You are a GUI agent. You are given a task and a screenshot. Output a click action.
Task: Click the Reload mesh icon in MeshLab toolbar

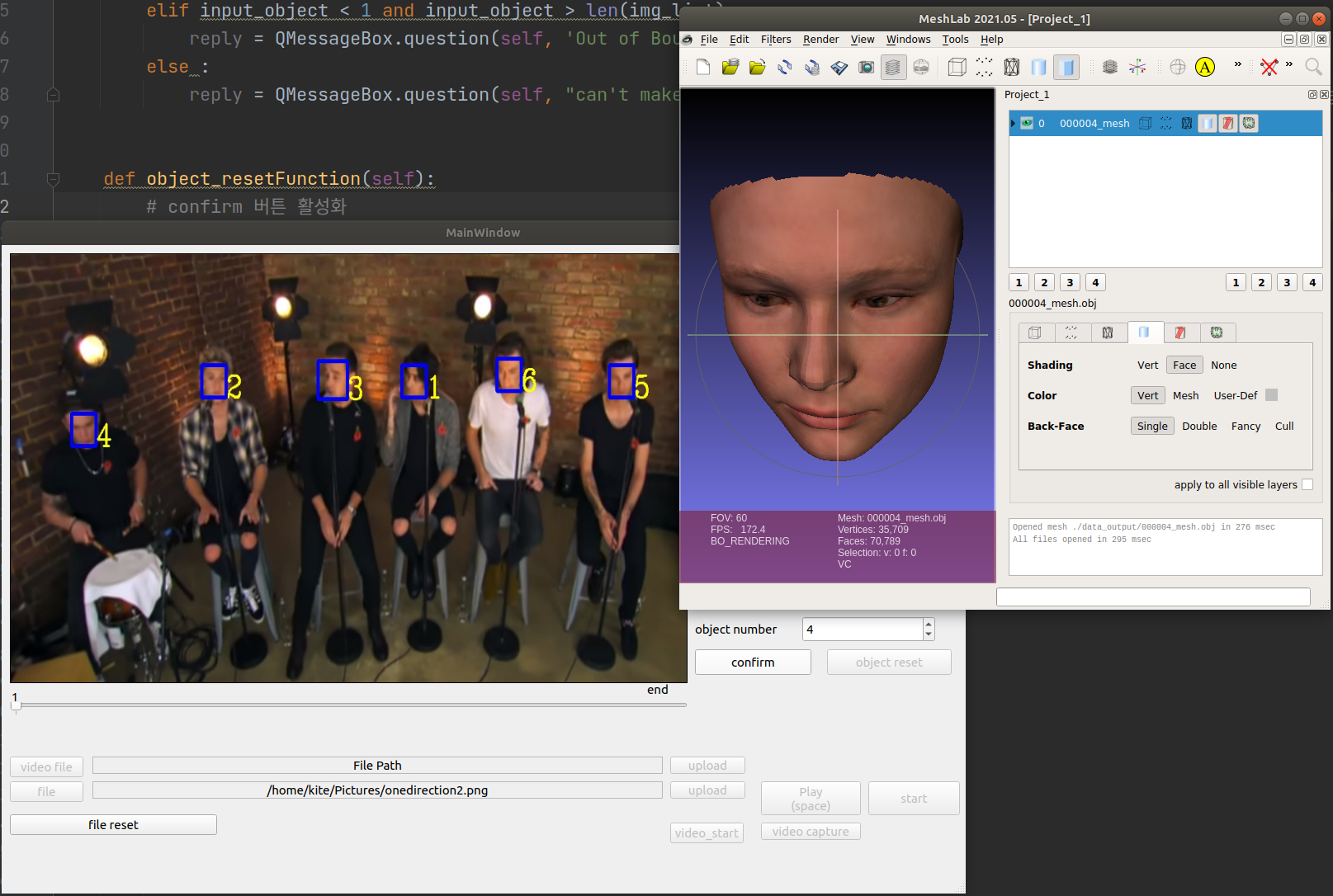pyautogui.click(x=785, y=67)
